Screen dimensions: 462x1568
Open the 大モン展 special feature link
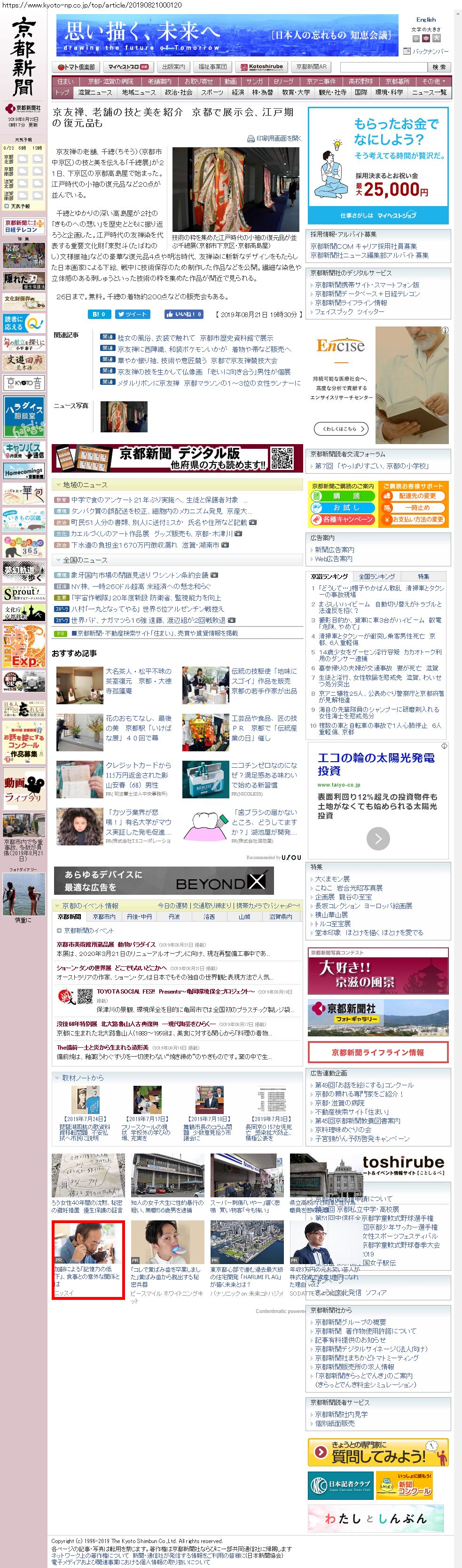[332, 878]
